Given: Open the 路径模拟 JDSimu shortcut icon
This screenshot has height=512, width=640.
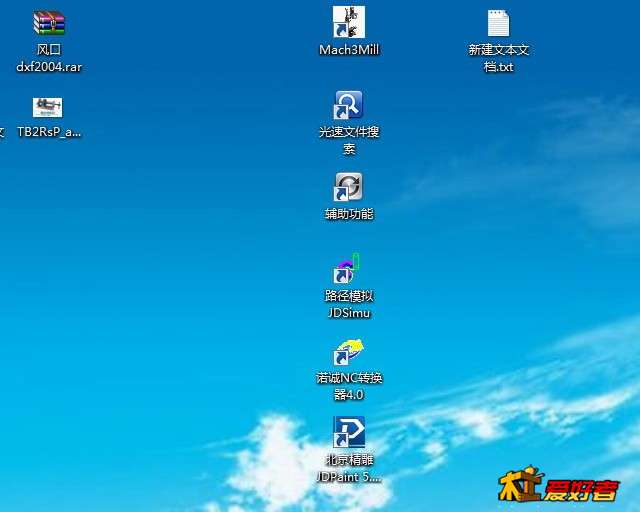Looking at the screenshot, I should click(x=347, y=268).
